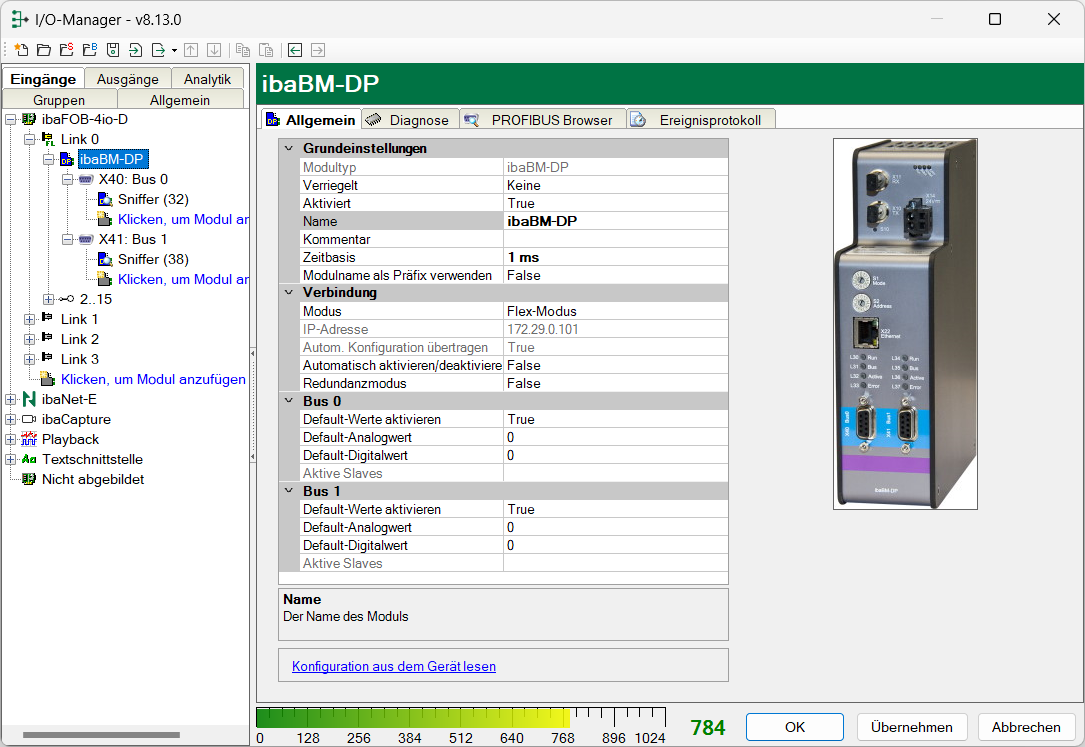The width and height of the screenshot is (1085, 747).
Task: Click the Redundanzmodus value False
Action: pyautogui.click(x=616, y=383)
